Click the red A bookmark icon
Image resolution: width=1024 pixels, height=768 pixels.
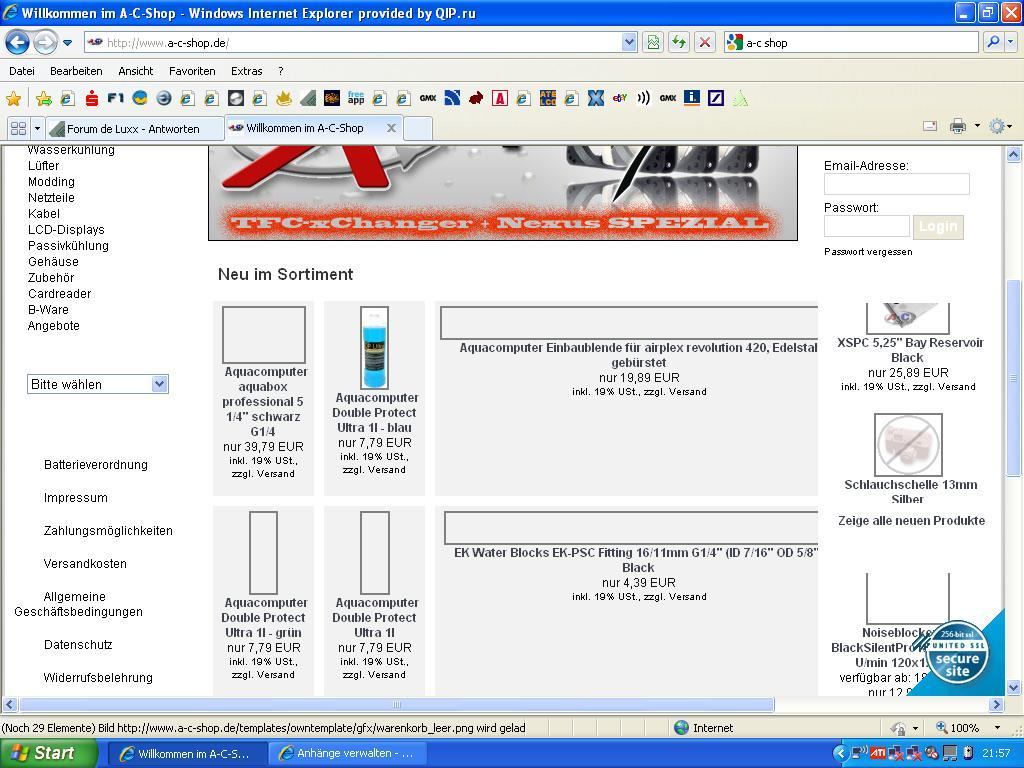pos(500,99)
